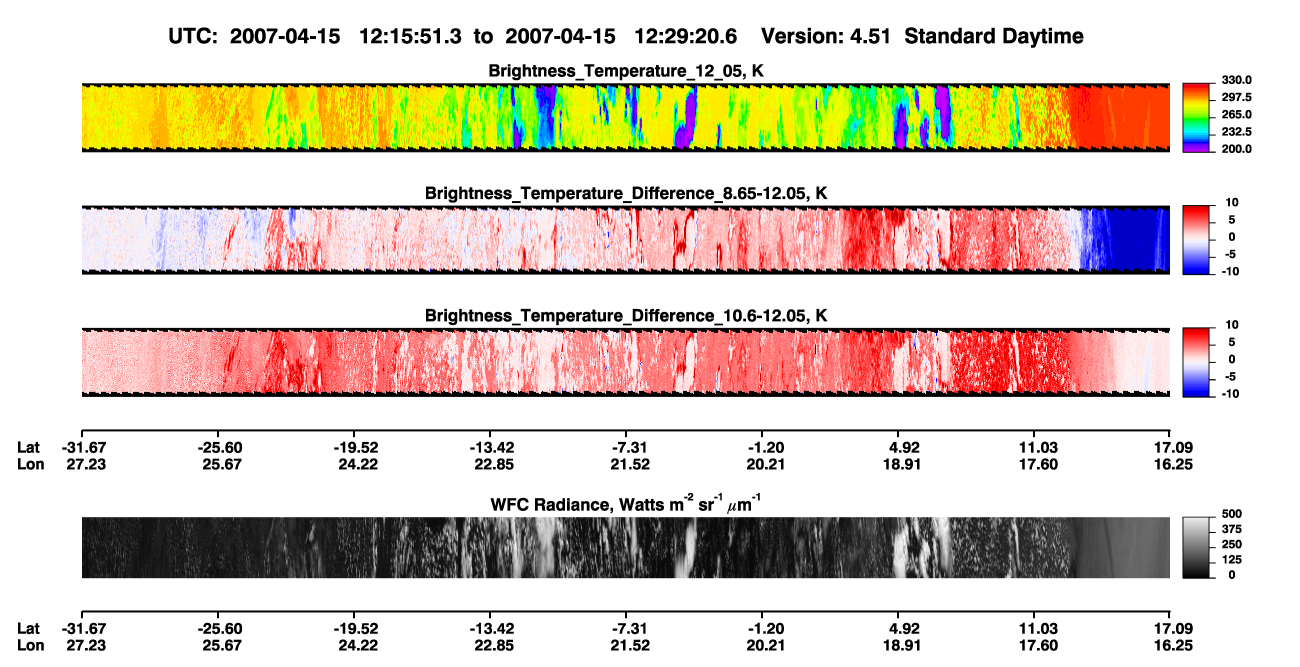Click the "WFC Radiance, Watts m-2 sr-1" title

(626, 504)
